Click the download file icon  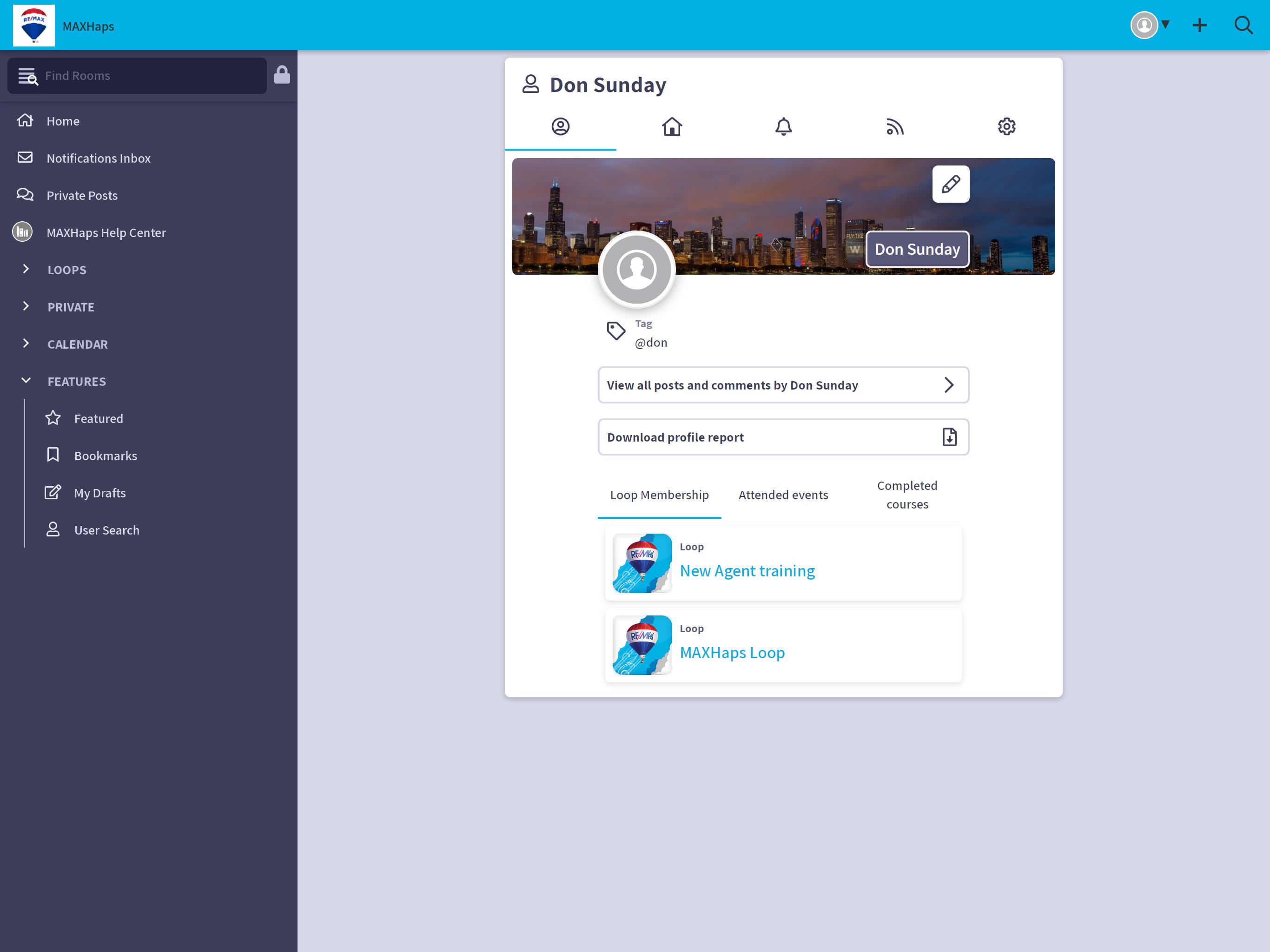[x=950, y=437]
